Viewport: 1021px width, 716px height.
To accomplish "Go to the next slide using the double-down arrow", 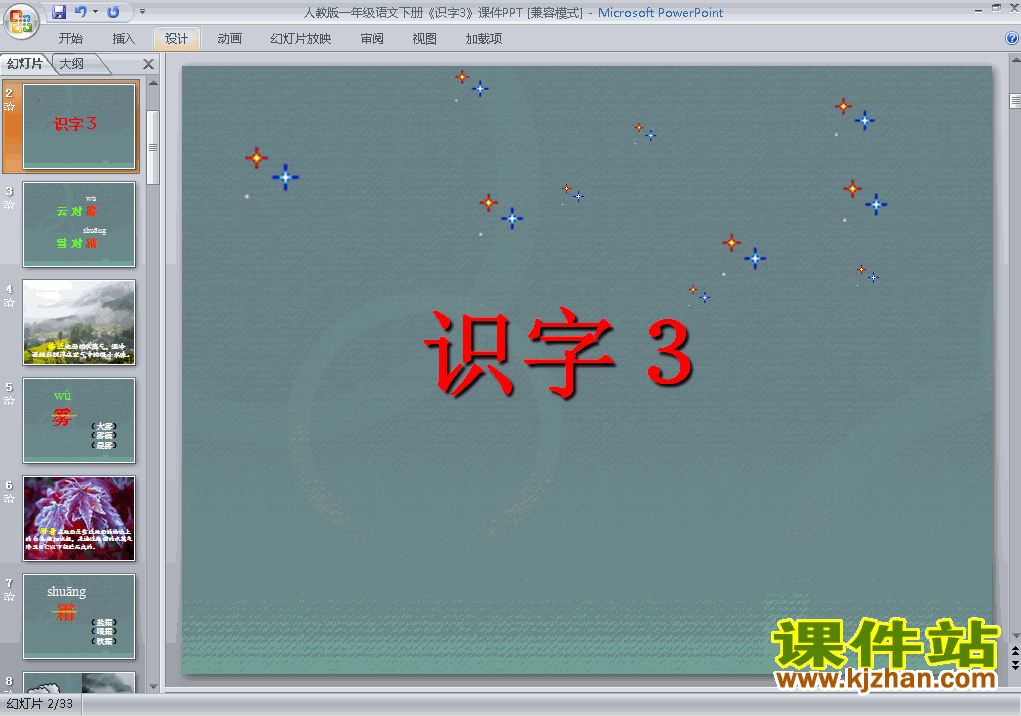I will coord(1015,665).
